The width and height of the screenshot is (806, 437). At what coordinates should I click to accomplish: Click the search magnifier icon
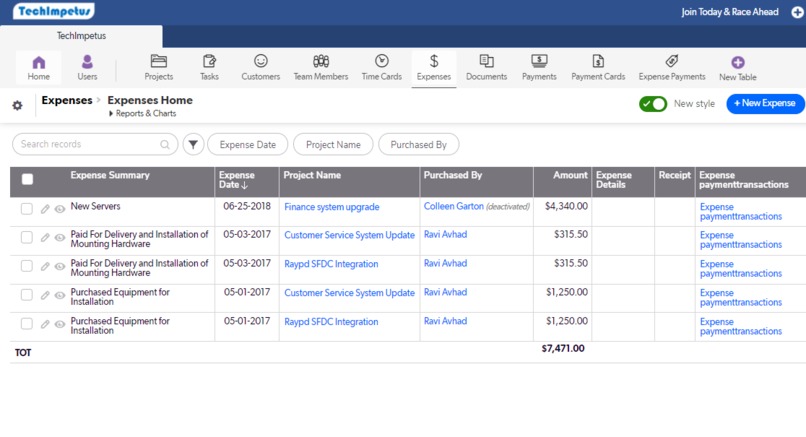click(x=164, y=144)
